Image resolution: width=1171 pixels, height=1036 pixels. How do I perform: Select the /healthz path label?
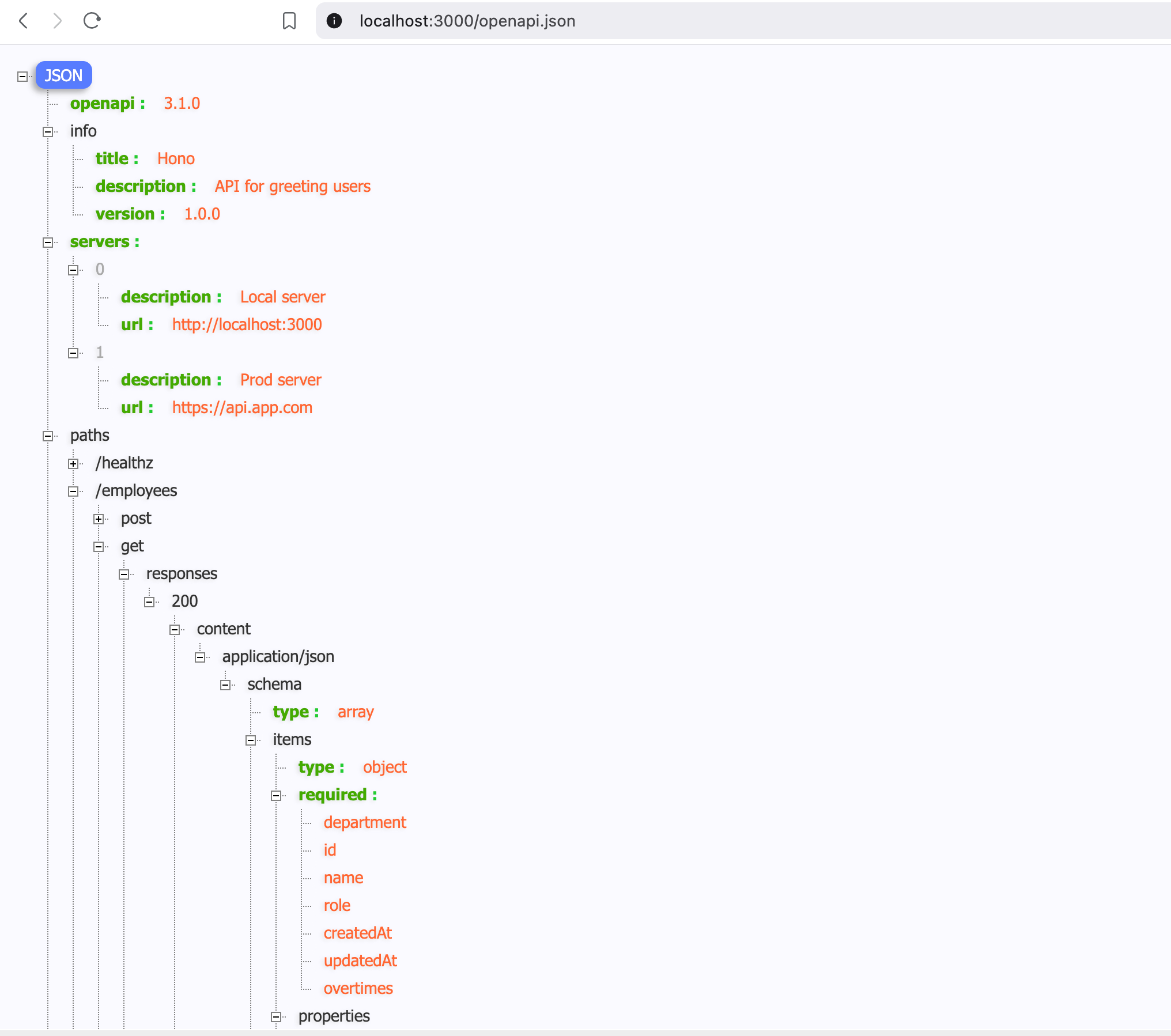pos(124,463)
